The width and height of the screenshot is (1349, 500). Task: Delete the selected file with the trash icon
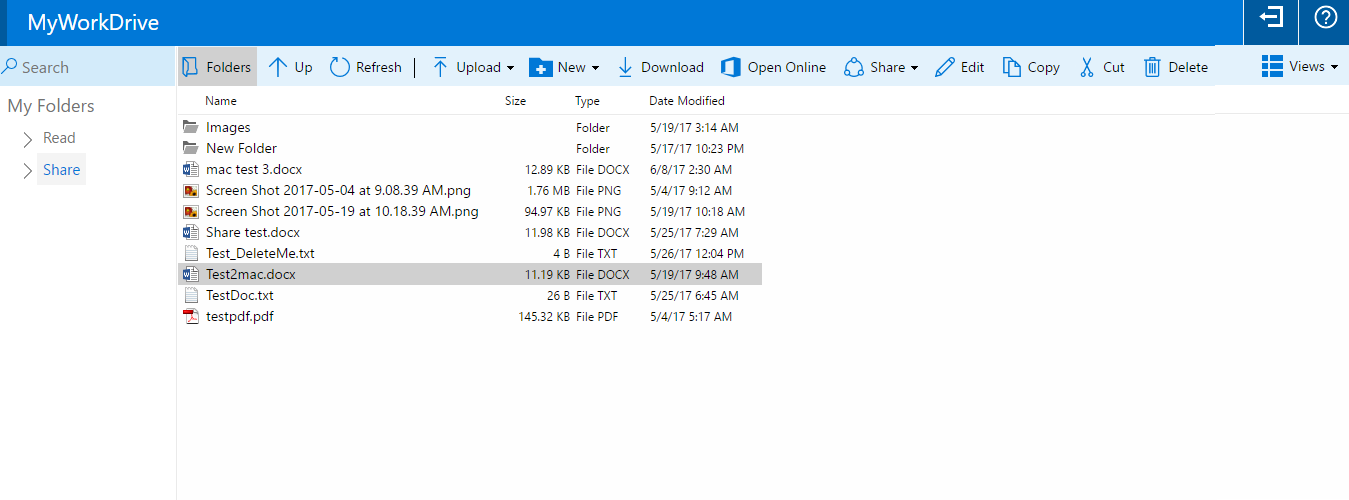point(1152,67)
